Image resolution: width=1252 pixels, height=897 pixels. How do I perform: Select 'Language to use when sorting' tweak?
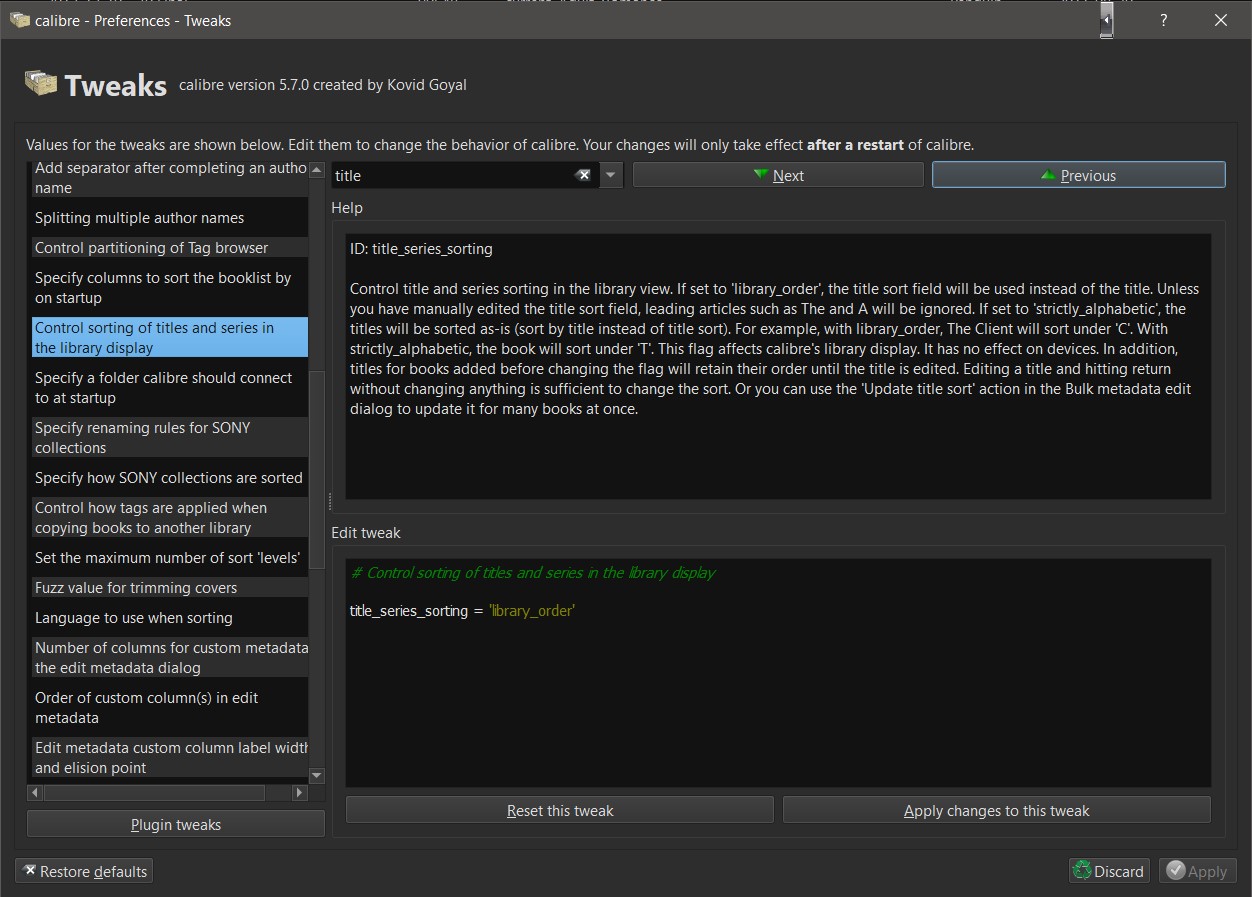(x=170, y=618)
